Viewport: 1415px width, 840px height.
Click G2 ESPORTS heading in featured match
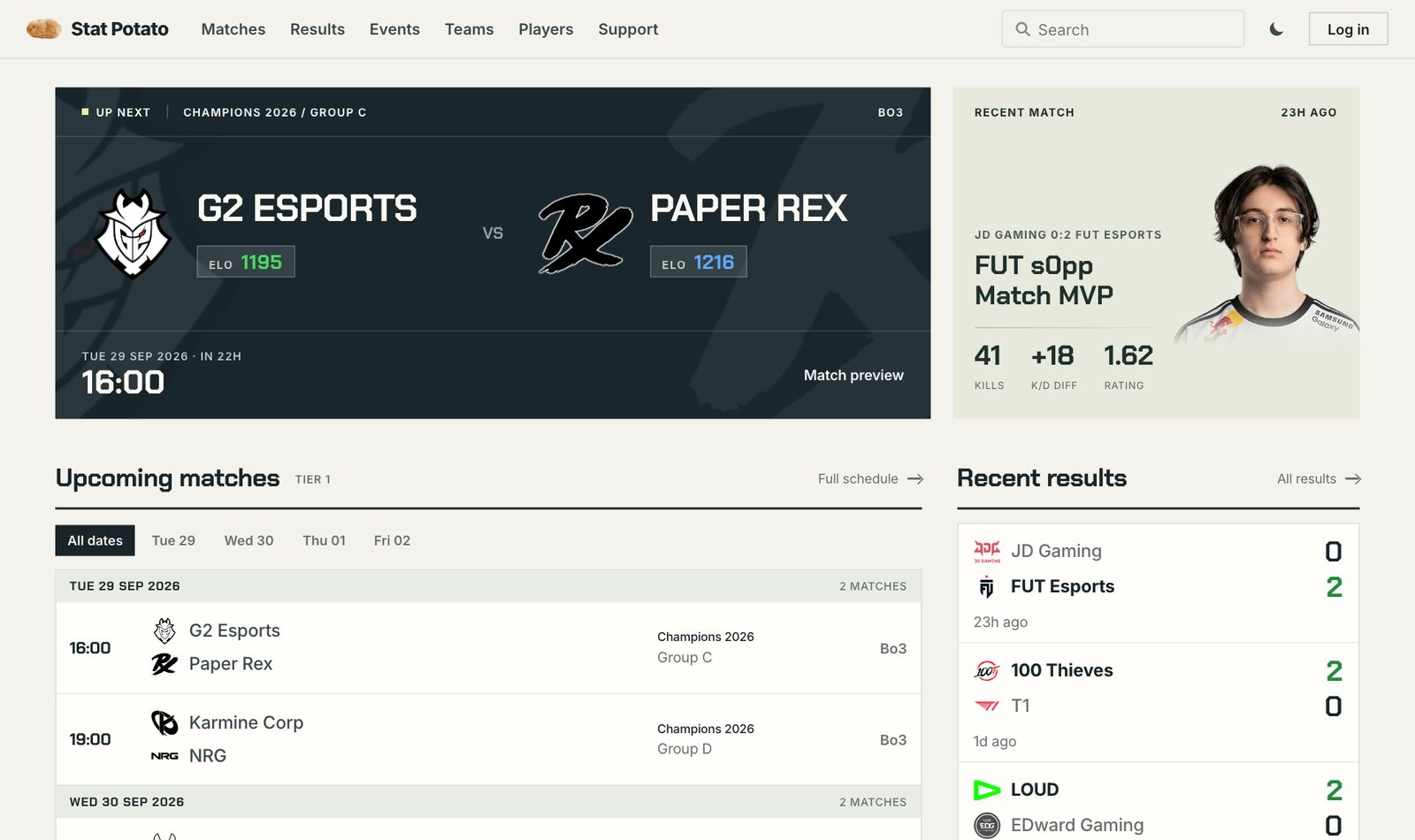point(307,209)
